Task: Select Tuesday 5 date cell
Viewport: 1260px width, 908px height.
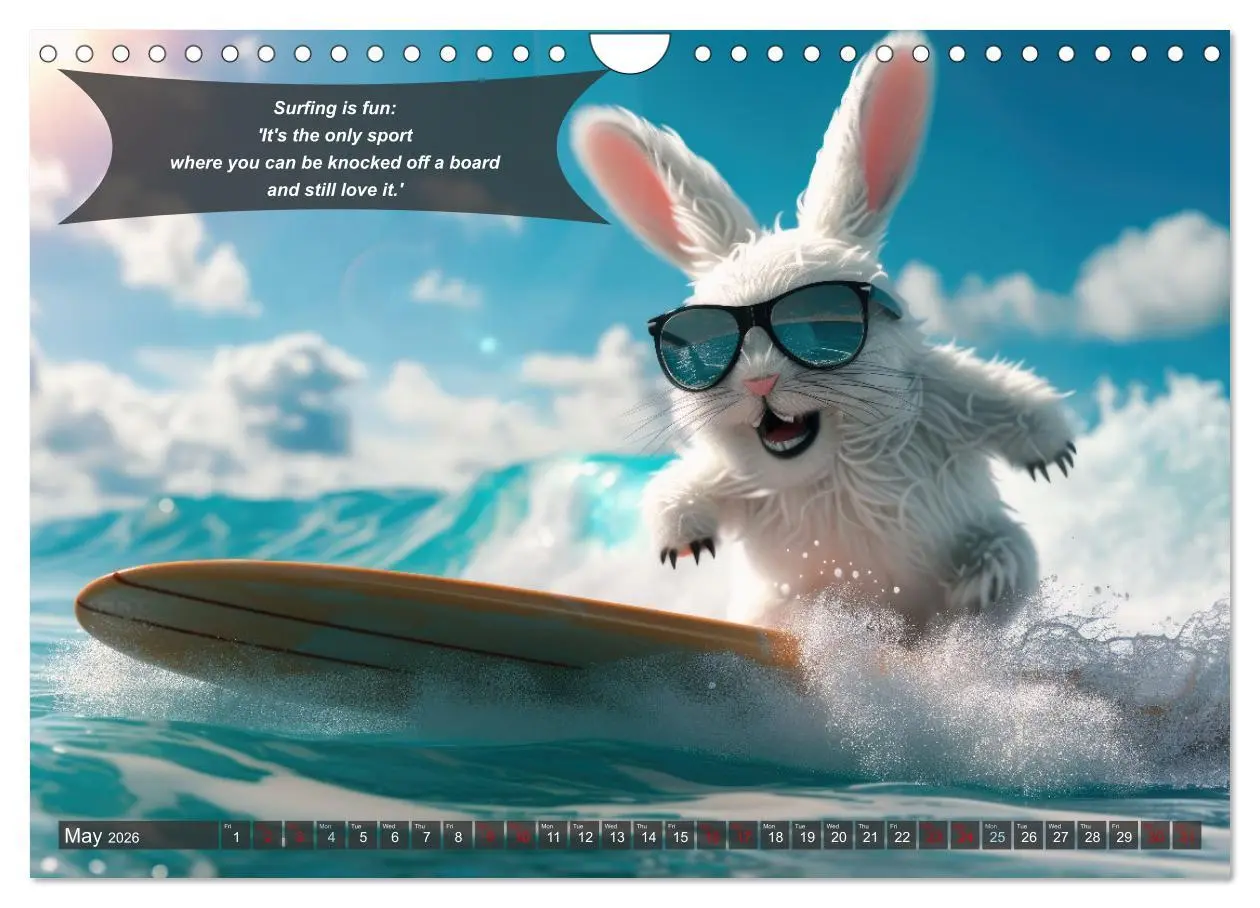Action: tap(362, 836)
